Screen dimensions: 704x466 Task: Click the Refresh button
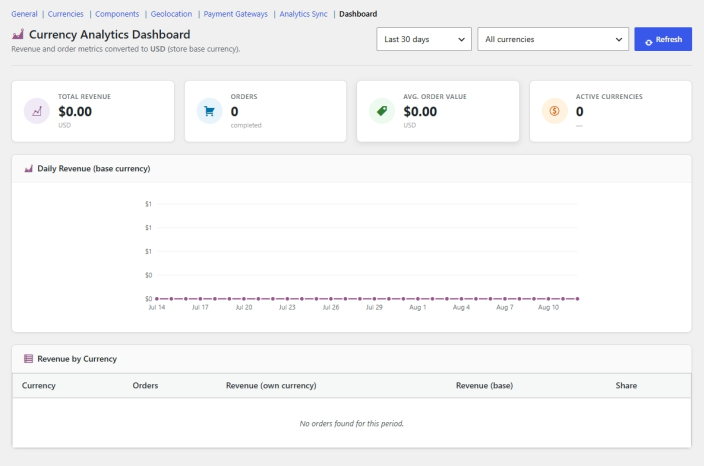click(663, 39)
